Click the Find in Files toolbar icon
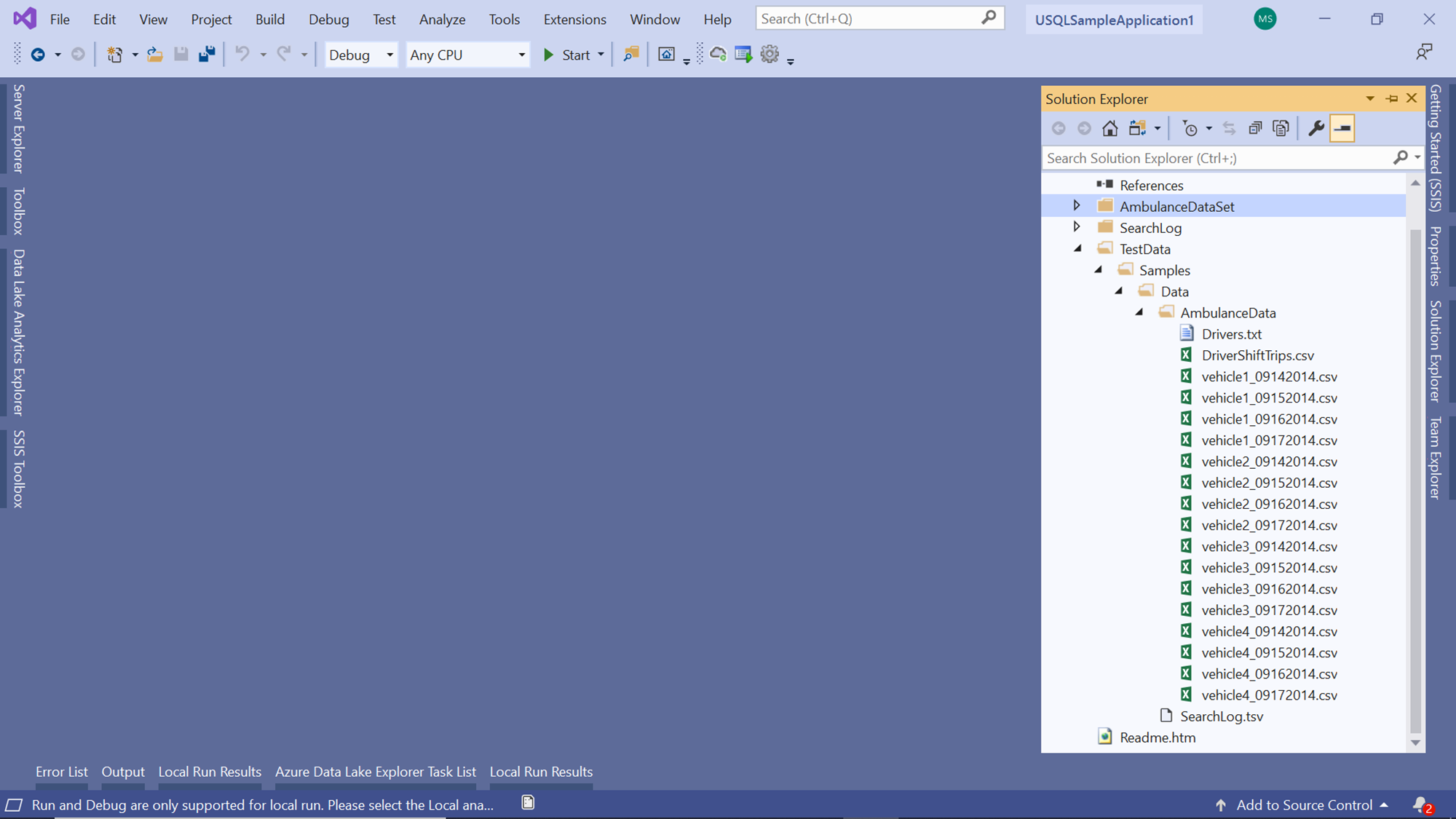The height and width of the screenshot is (819, 1456). coord(631,55)
